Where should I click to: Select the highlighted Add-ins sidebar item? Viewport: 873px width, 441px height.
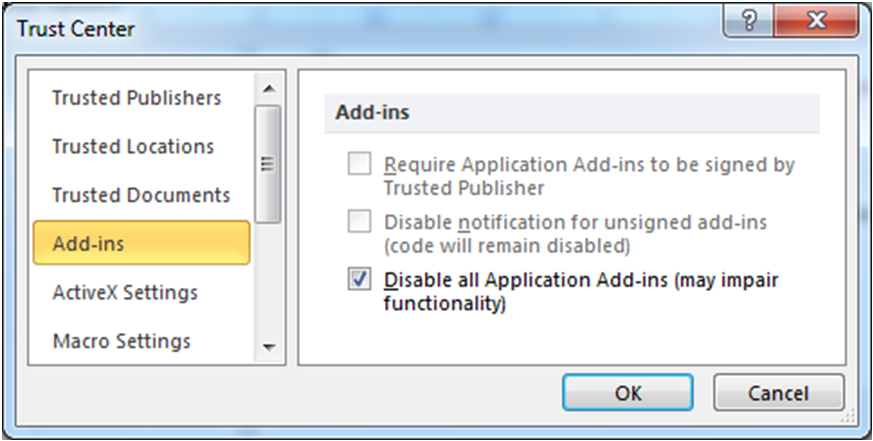141,243
